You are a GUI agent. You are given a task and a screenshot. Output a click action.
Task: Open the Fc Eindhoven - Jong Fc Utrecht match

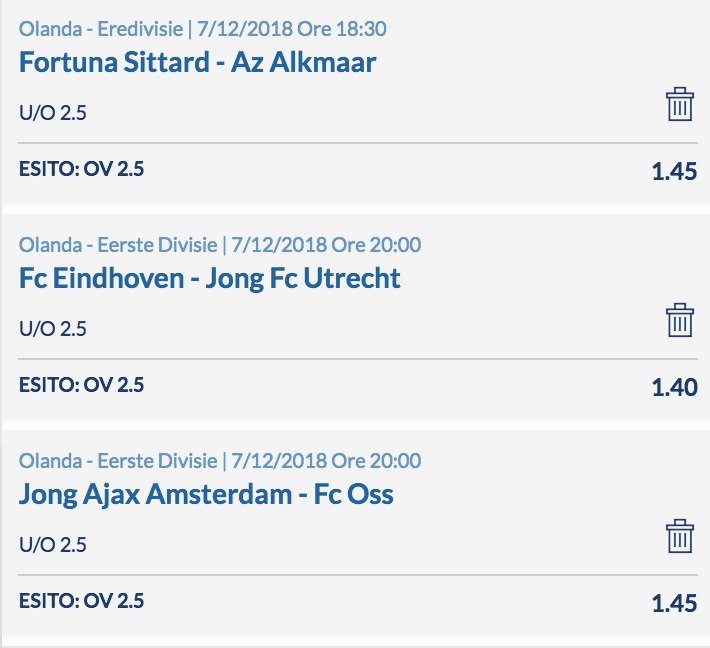coord(210,278)
